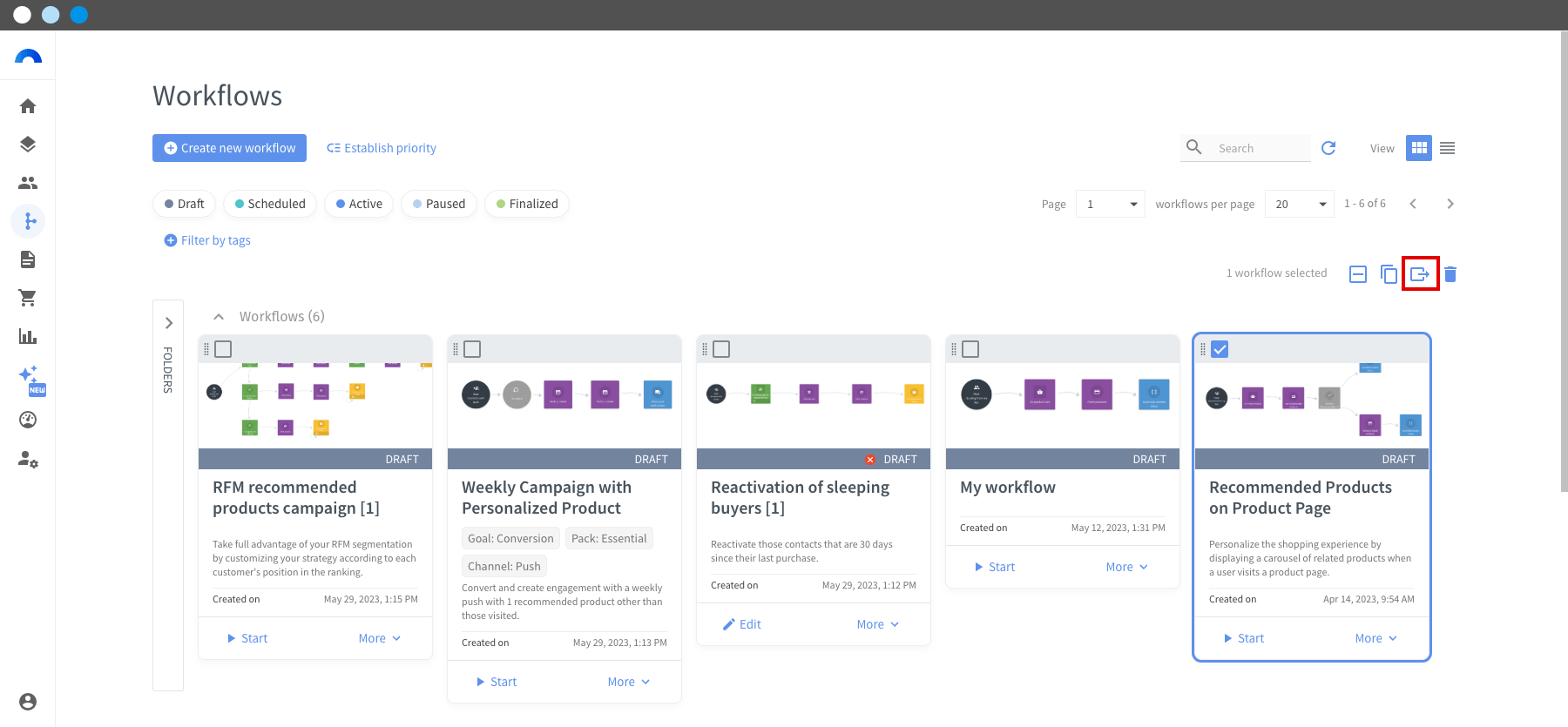
Task: Open the sparkle NEW feature icon
Action: coord(30,380)
